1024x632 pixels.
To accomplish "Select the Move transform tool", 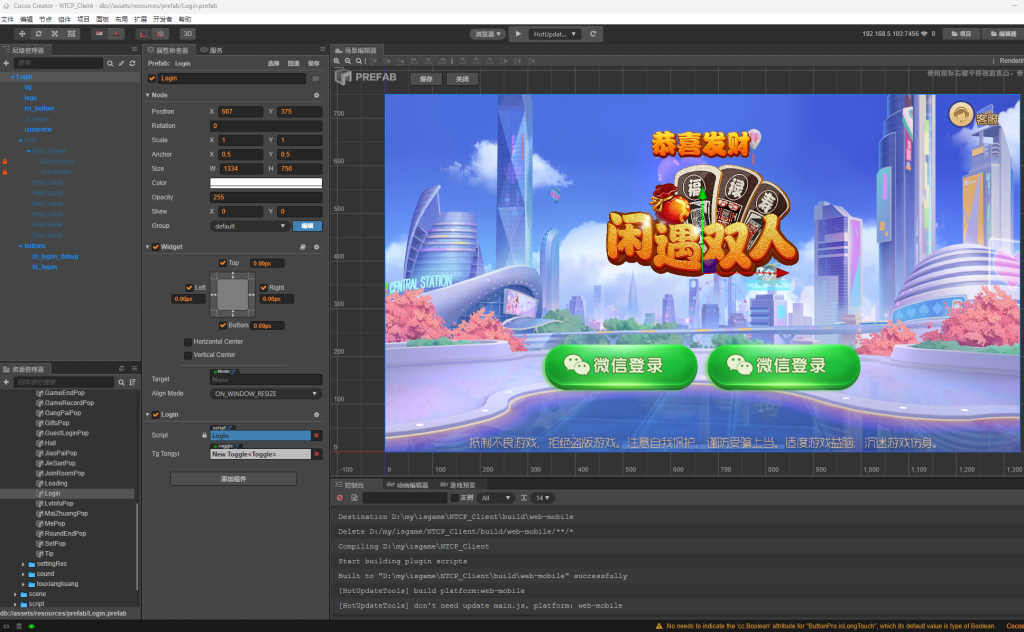I will click(x=22, y=34).
